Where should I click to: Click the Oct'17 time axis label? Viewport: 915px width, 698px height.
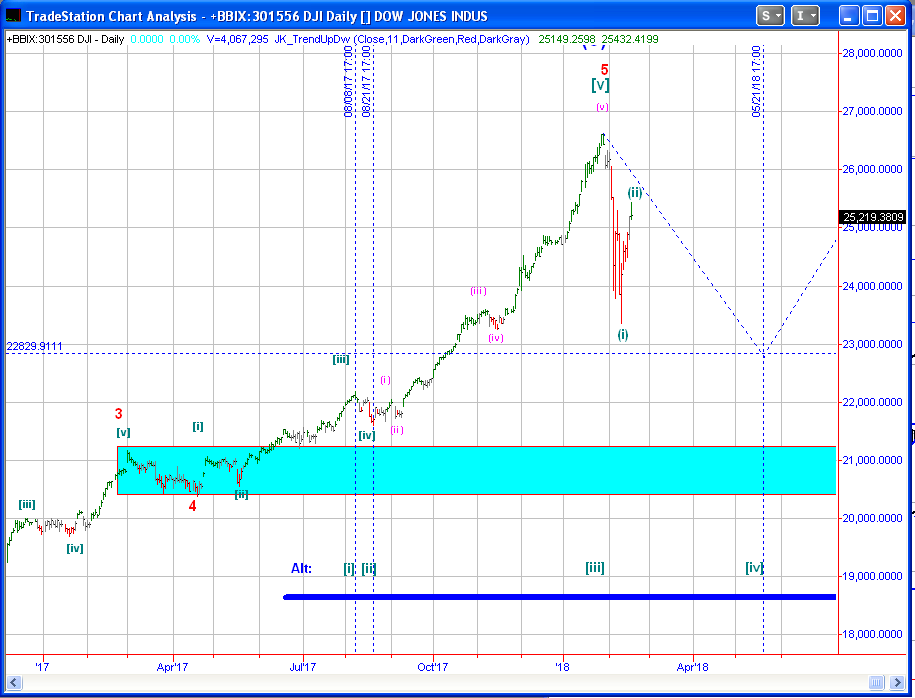(x=433, y=666)
